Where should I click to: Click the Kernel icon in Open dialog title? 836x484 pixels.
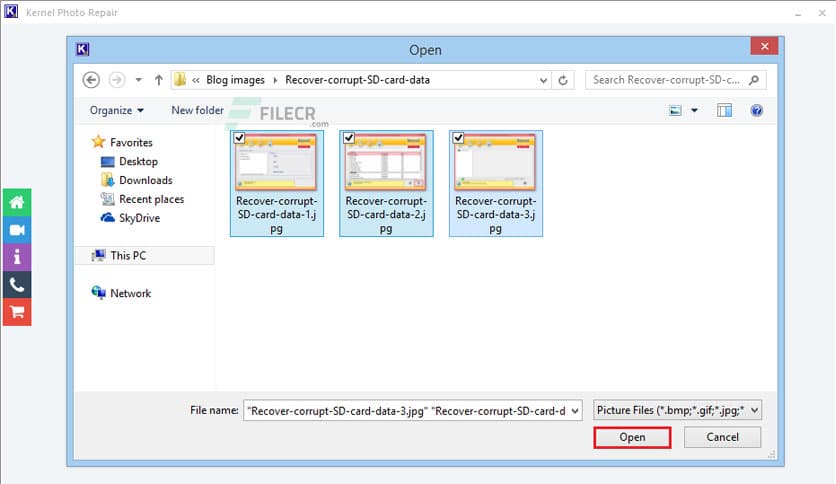82,49
